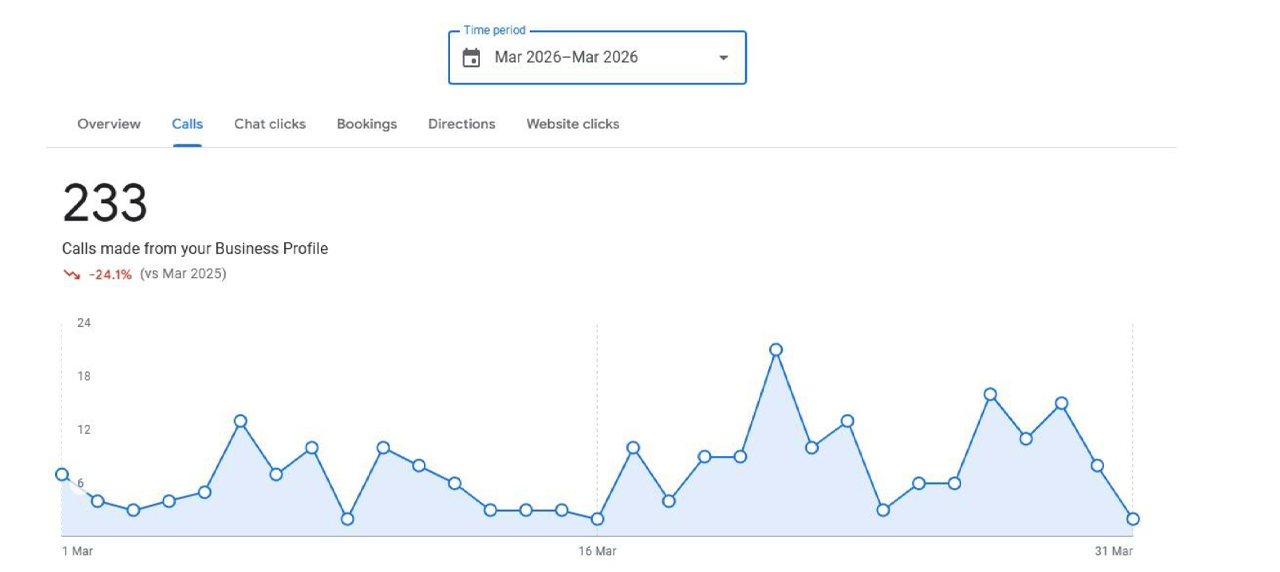Open the Website clicks tab
Image resolution: width=1280 pixels, height=572 pixels.
click(573, 124)
